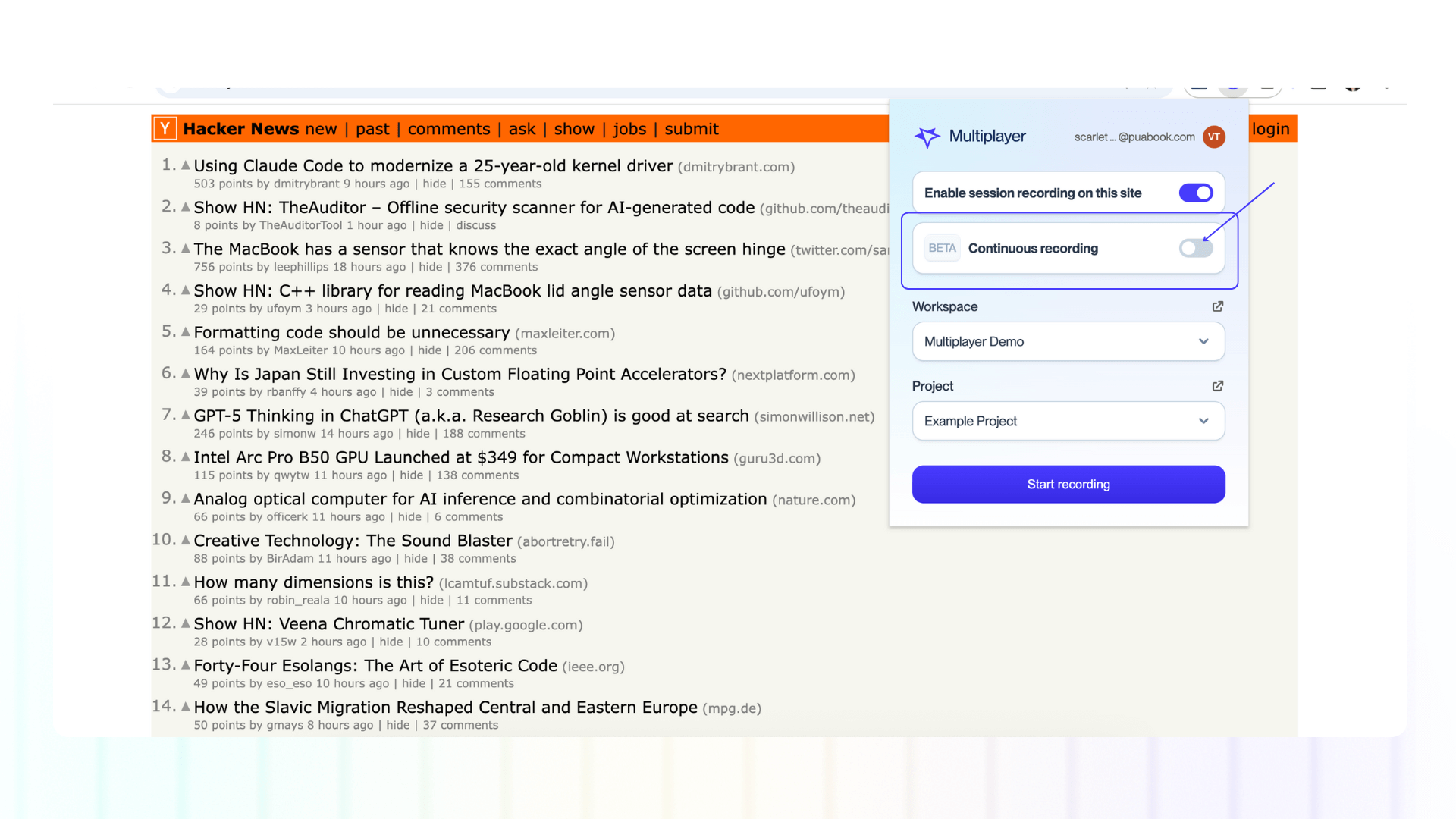This screenshot has height=819, width=1456.
Task: Open the VT user avatar
Action: pyautogui.click(x=1213, y=136)
